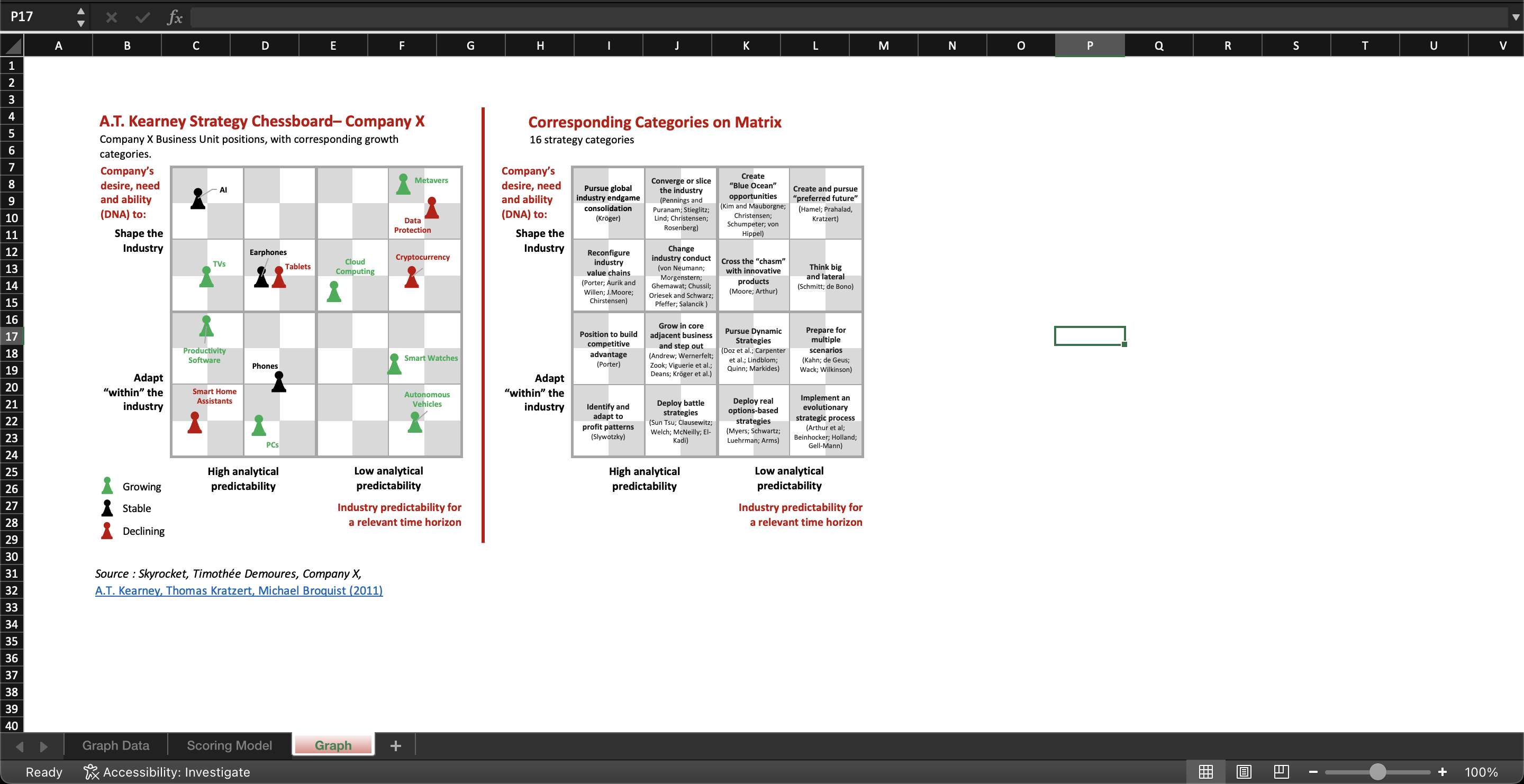Viewport: 1524px width, 784px height.
Task: Click the green TVs pawn
Action: 206,276
